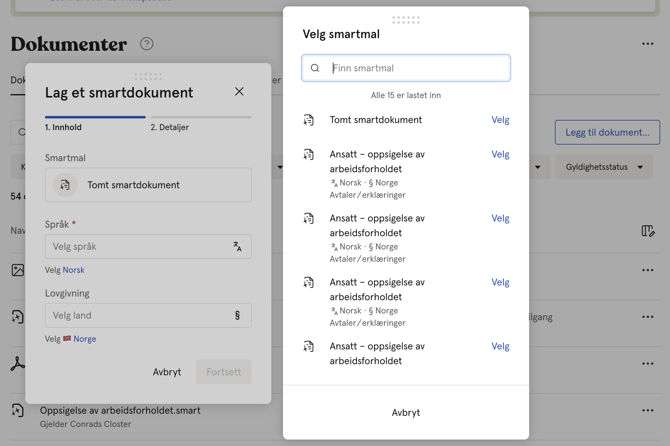Viewport: 670px width, 446px height.
Task: Click the Gjelder Conrads Closter subtitle
Action: coord(85,424)
